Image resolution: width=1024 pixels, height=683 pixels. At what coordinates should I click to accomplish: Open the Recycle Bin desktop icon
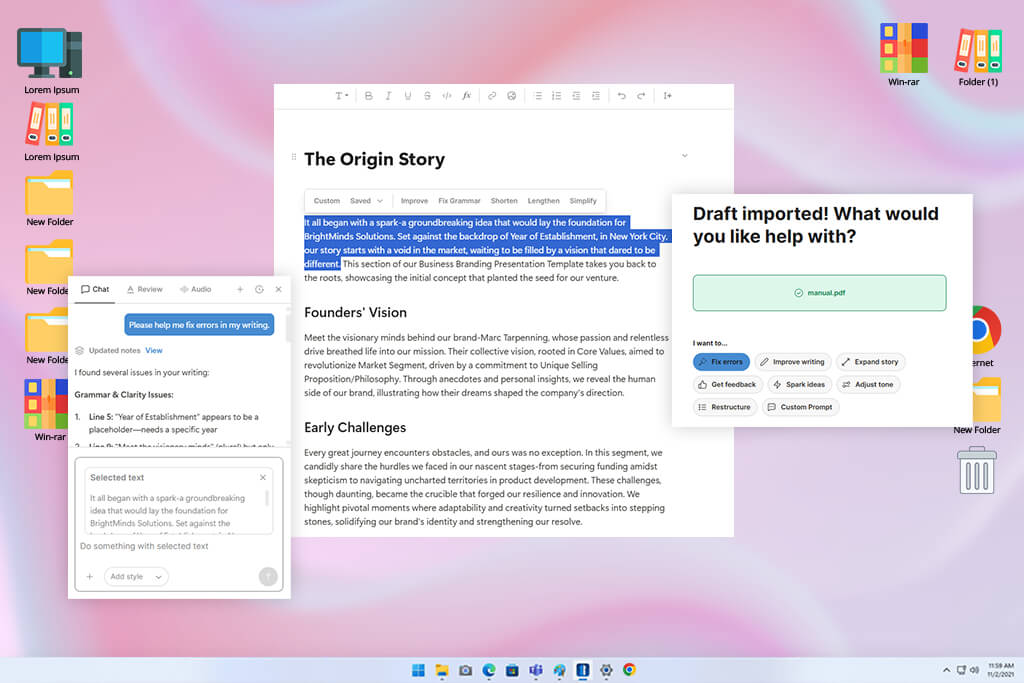tap(976, 471)
